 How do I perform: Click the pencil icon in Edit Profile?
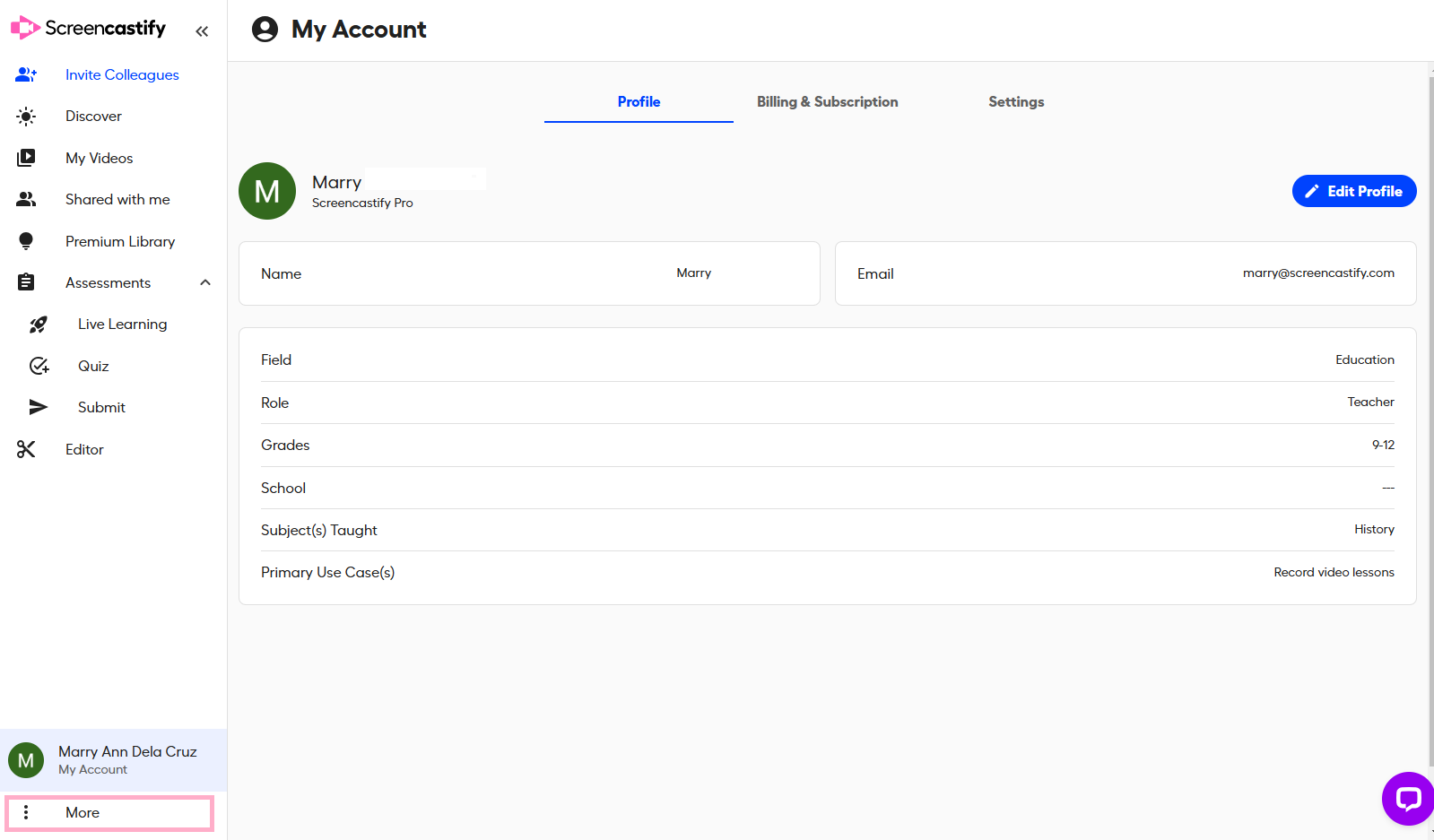[x=1312, y=191]
